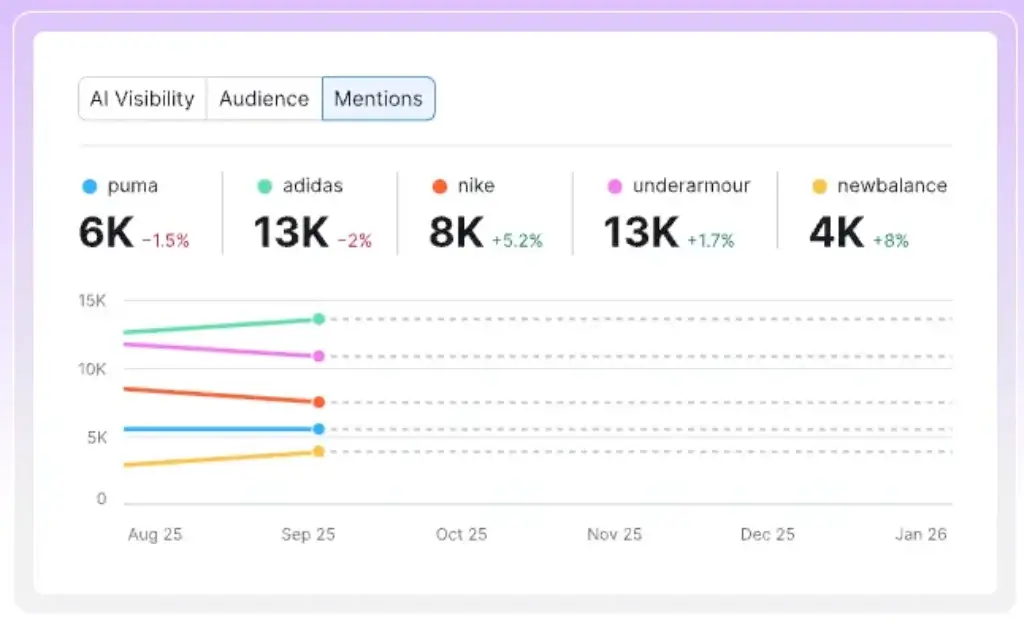The image size is (1024, 623).
Task: Click the +1.7% change for underarmour
Action: (x=711, y=241)
